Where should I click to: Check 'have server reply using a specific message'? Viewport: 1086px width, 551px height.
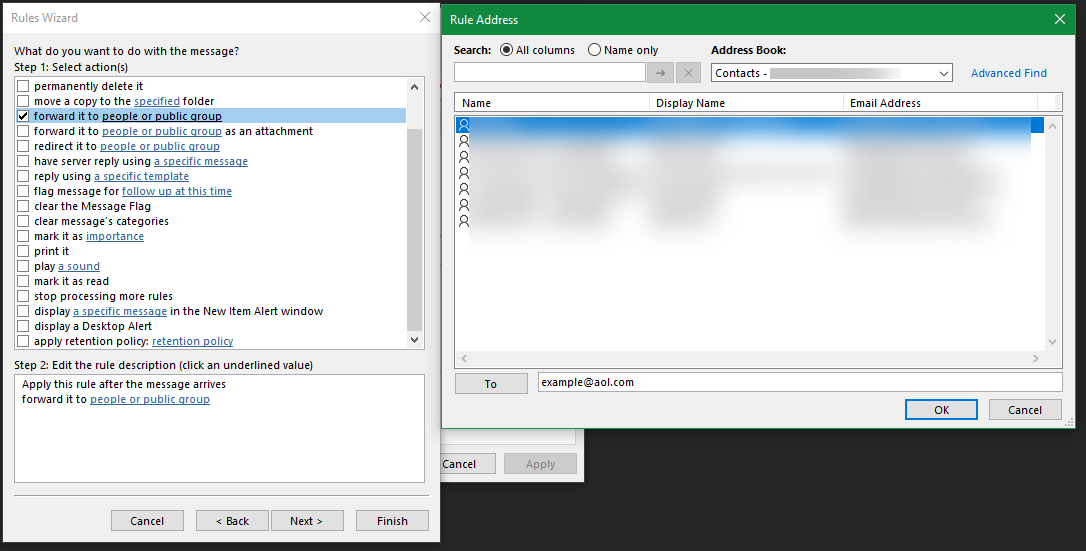pyautogui.click(x=24, y=161)
